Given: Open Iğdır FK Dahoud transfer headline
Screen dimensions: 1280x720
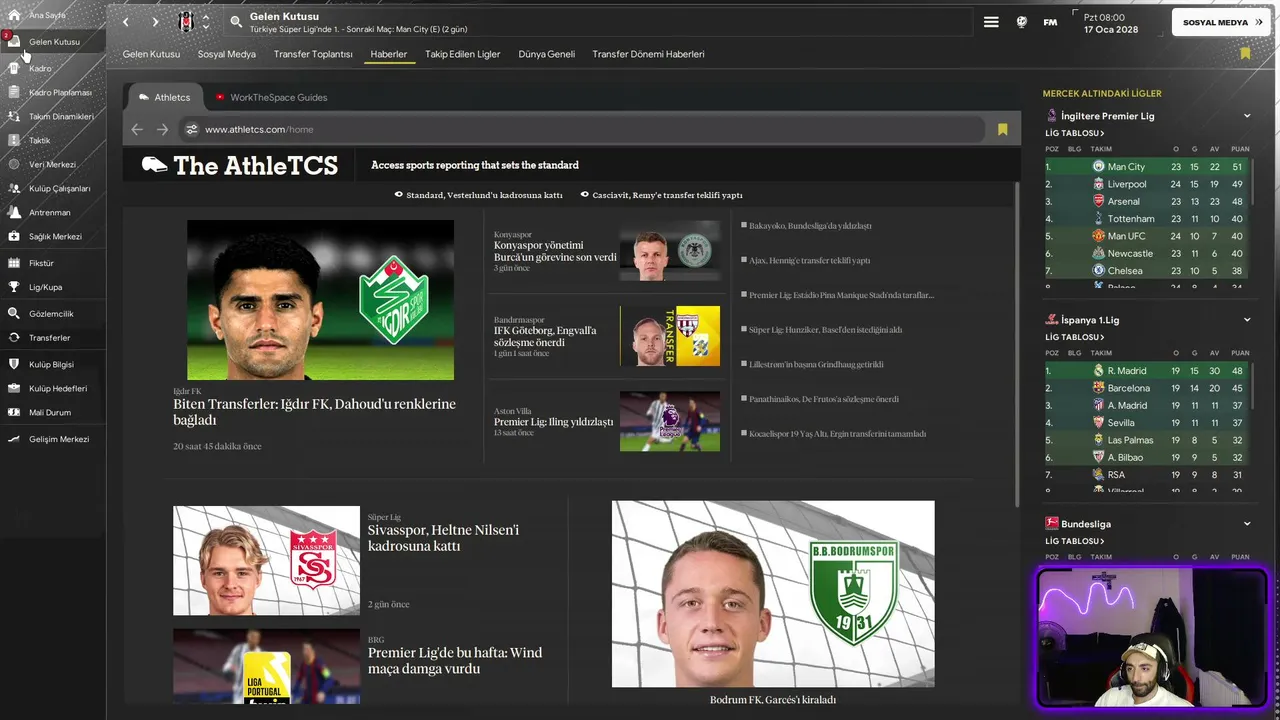Looking at the screenshot, I should click(314, 412).
